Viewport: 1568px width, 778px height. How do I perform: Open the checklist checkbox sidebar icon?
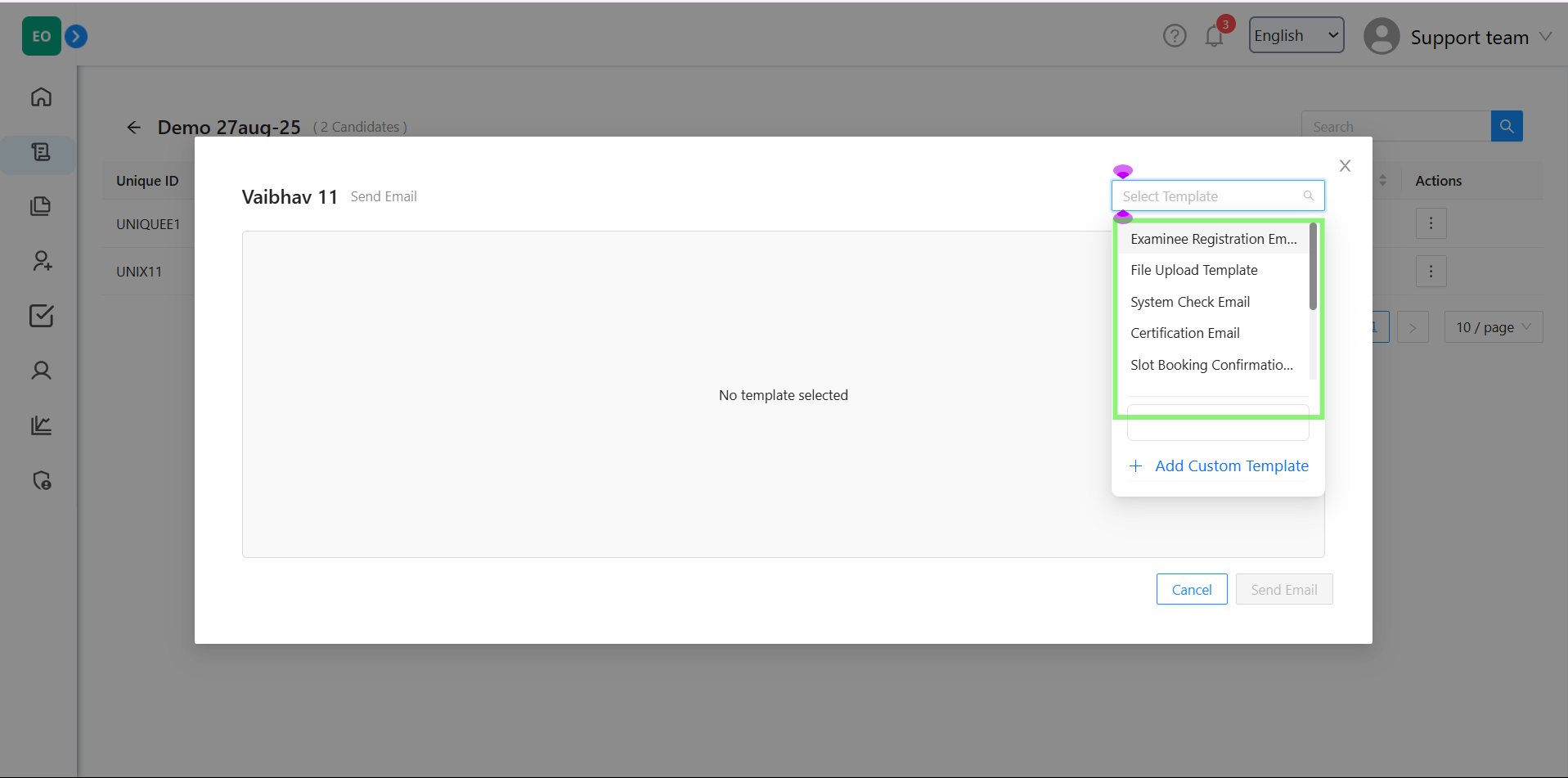click(x=41, y=316)
